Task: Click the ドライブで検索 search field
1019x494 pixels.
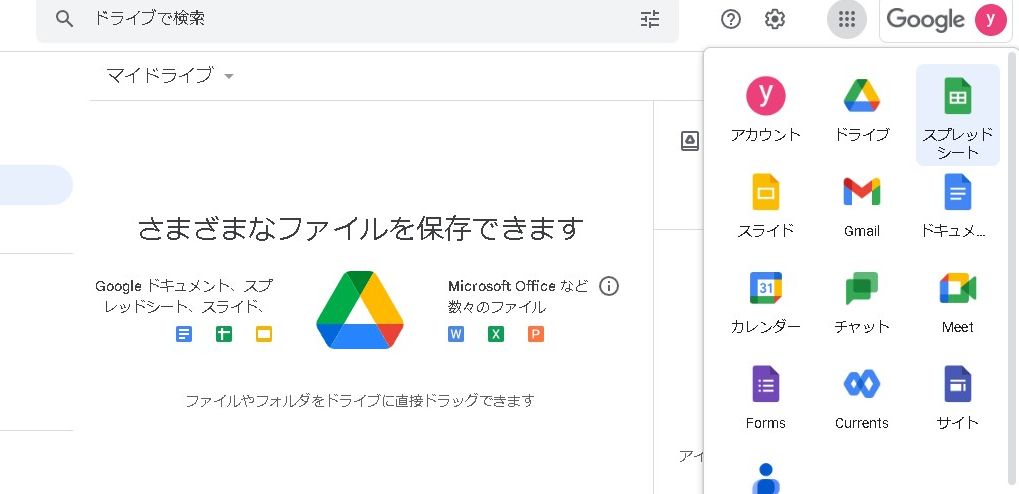Action: click(x=350, y=19)
